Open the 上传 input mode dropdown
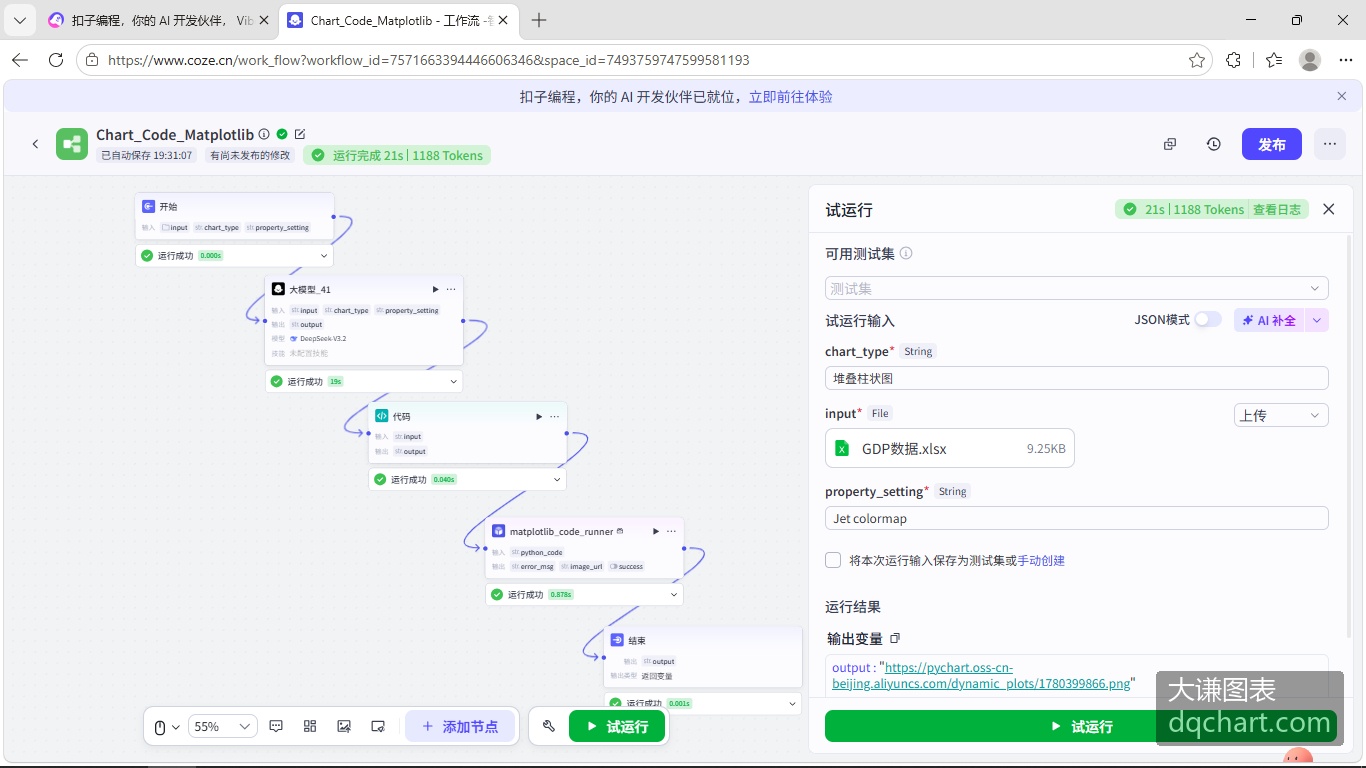Screen dimensions: 1366x768 point(1281,415)
